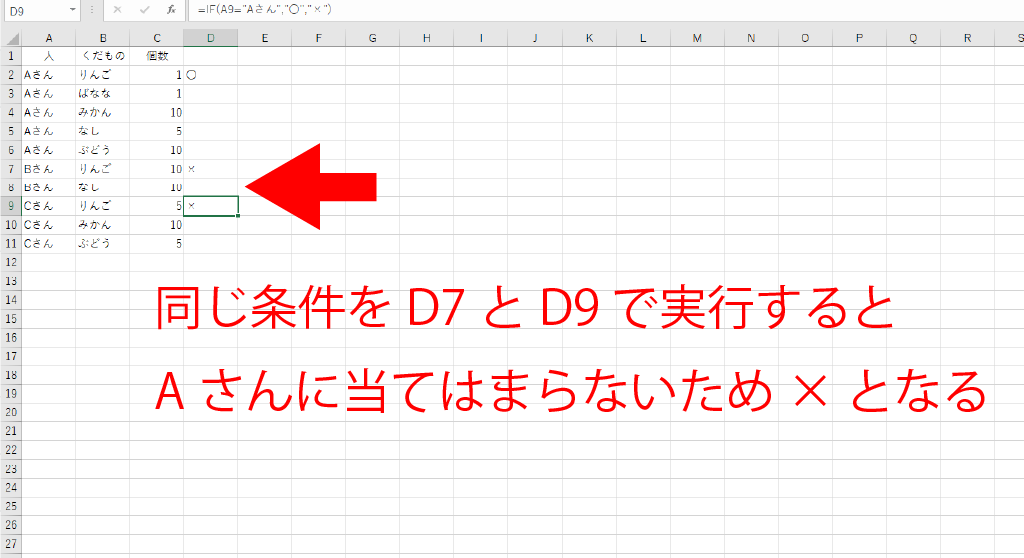Click cell D7 containing the × mark

[x=211, y=169]
